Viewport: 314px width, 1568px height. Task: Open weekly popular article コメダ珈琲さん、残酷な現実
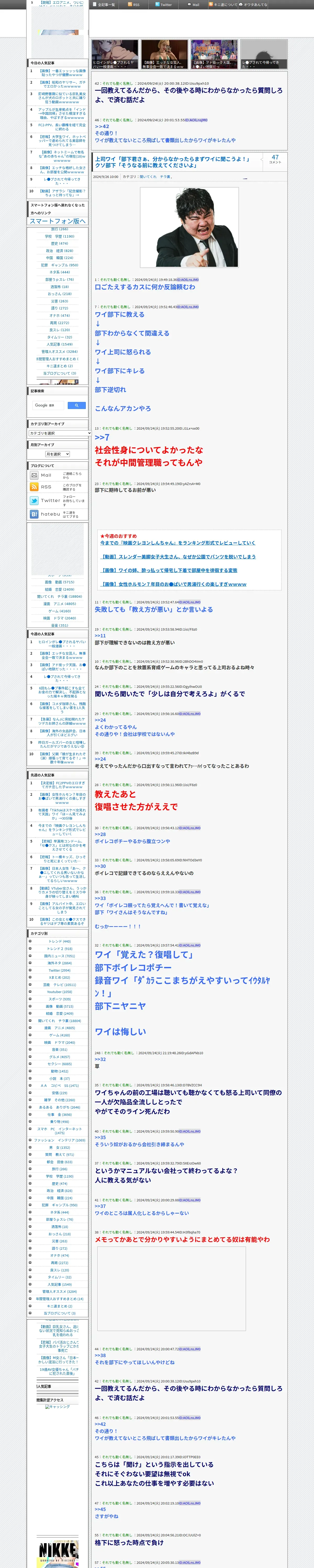[62, 707]
